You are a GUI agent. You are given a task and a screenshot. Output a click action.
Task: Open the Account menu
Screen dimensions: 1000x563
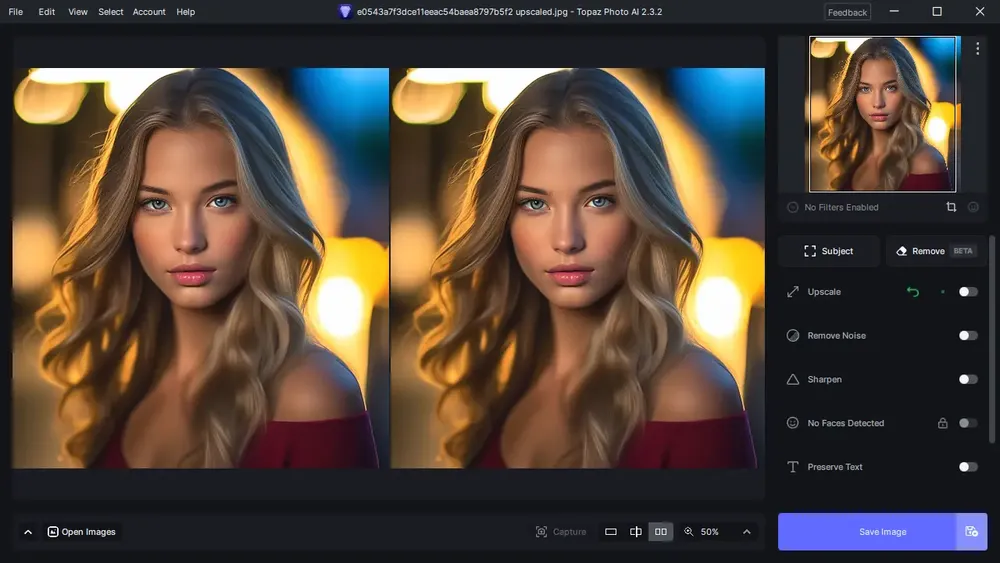click(x=149, y=11)
